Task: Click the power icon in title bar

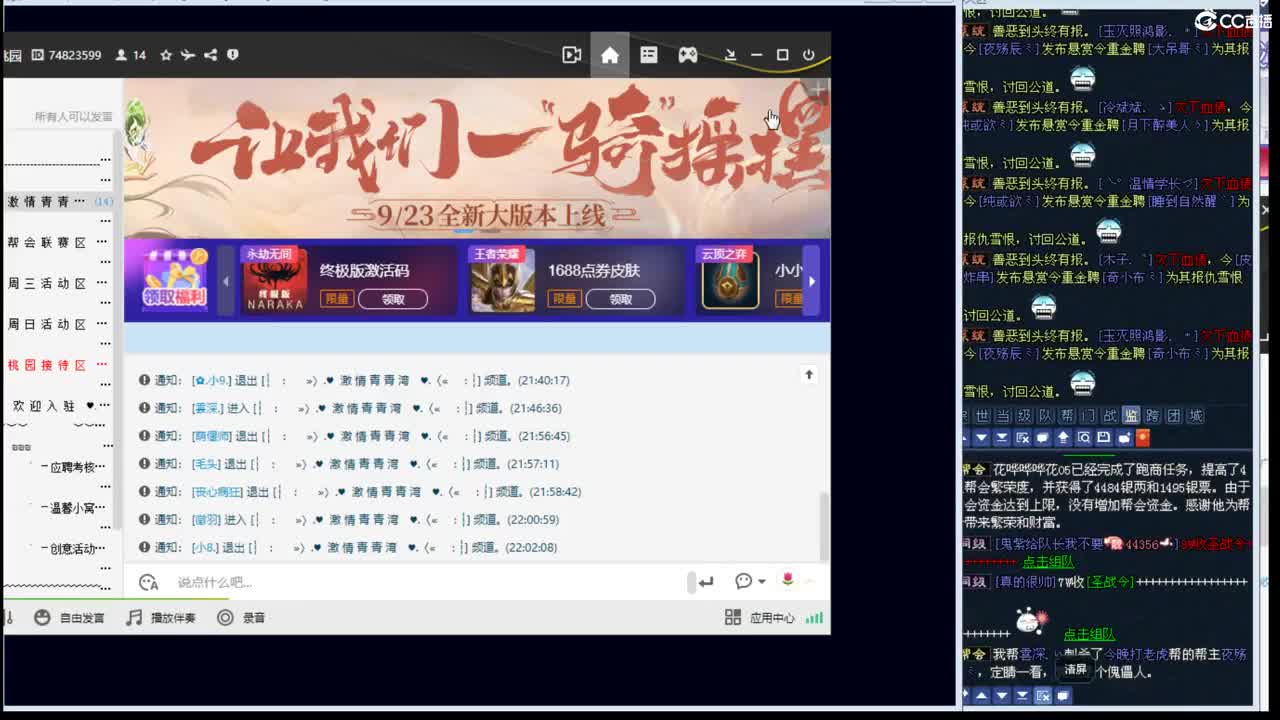Action: 808,55
